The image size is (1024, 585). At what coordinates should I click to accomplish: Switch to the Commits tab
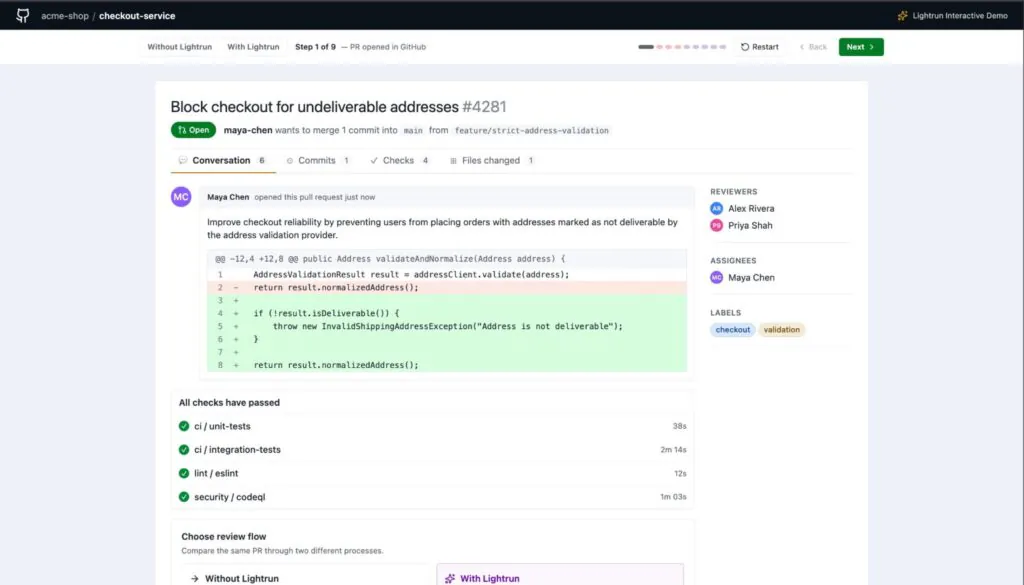point(317,161)
